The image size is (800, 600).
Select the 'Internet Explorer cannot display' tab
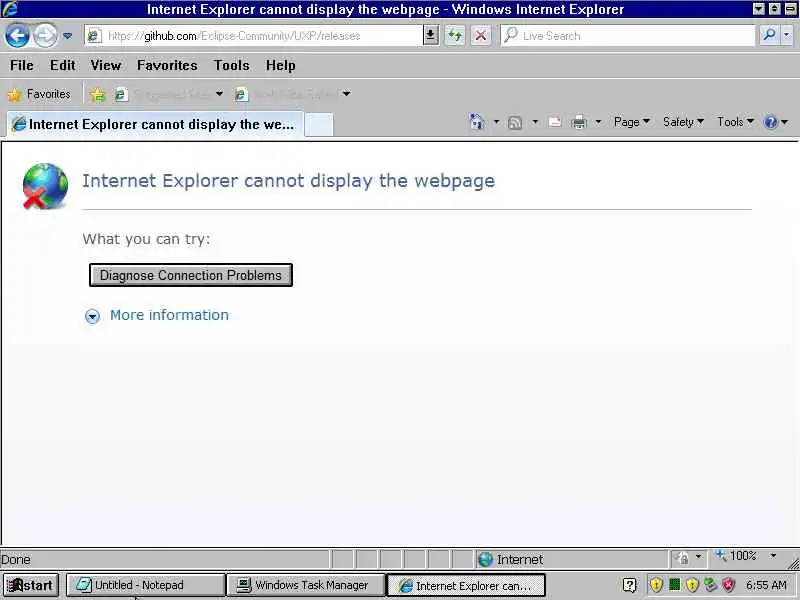pos(155,124)
